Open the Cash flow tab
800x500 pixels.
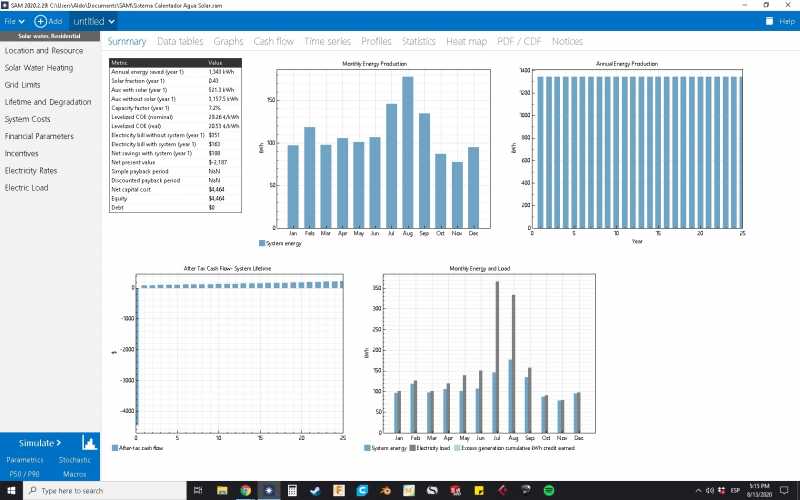click(274, 42)
